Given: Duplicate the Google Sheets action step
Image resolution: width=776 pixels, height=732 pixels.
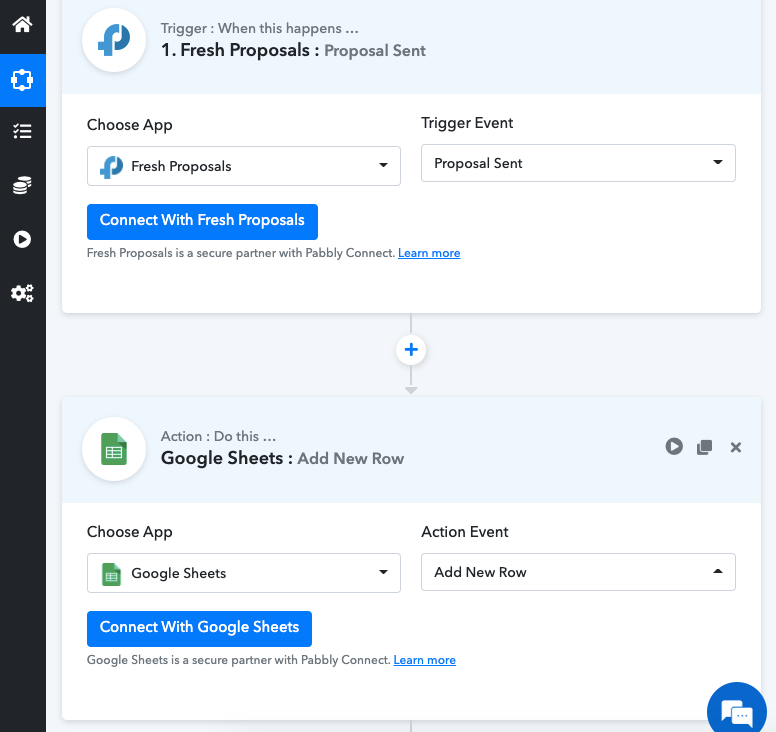Looking at the screenshot, I should click(x=704, y=447).
